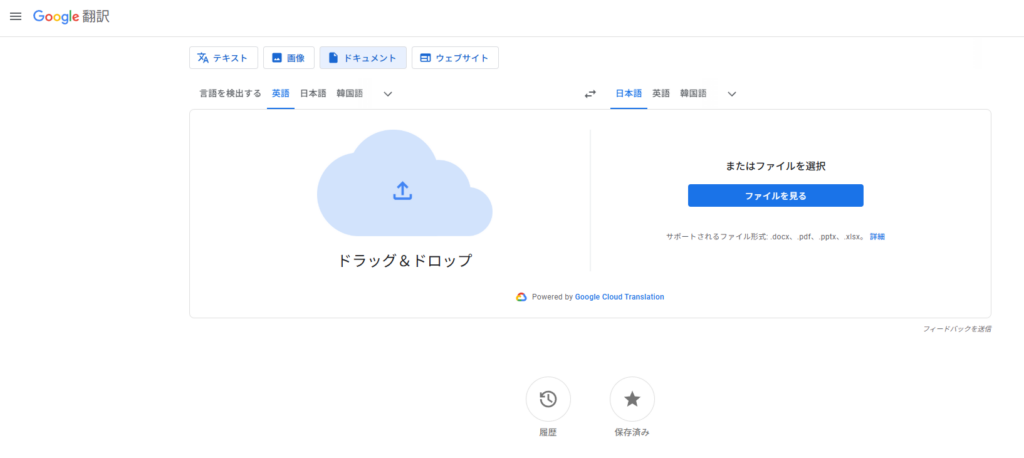Click フィードバックを送信 feedback link

(957, 329)
